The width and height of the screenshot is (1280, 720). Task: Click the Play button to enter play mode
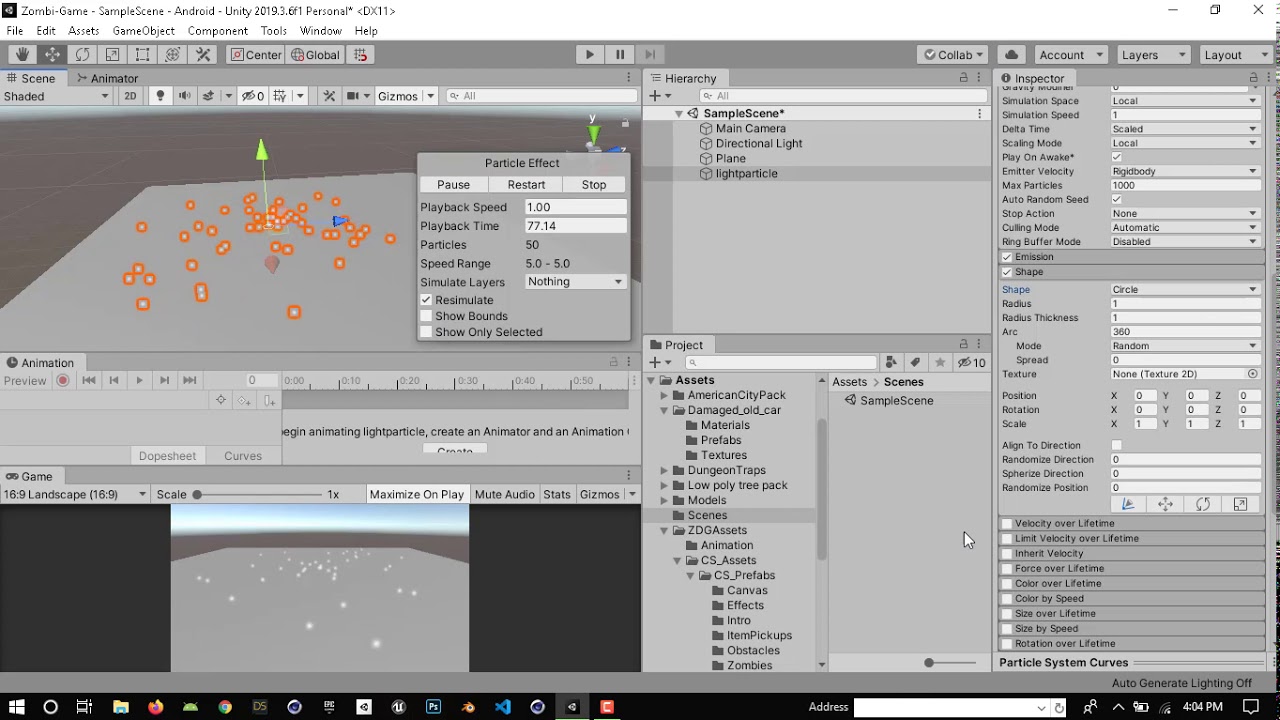tap(589, 55)
